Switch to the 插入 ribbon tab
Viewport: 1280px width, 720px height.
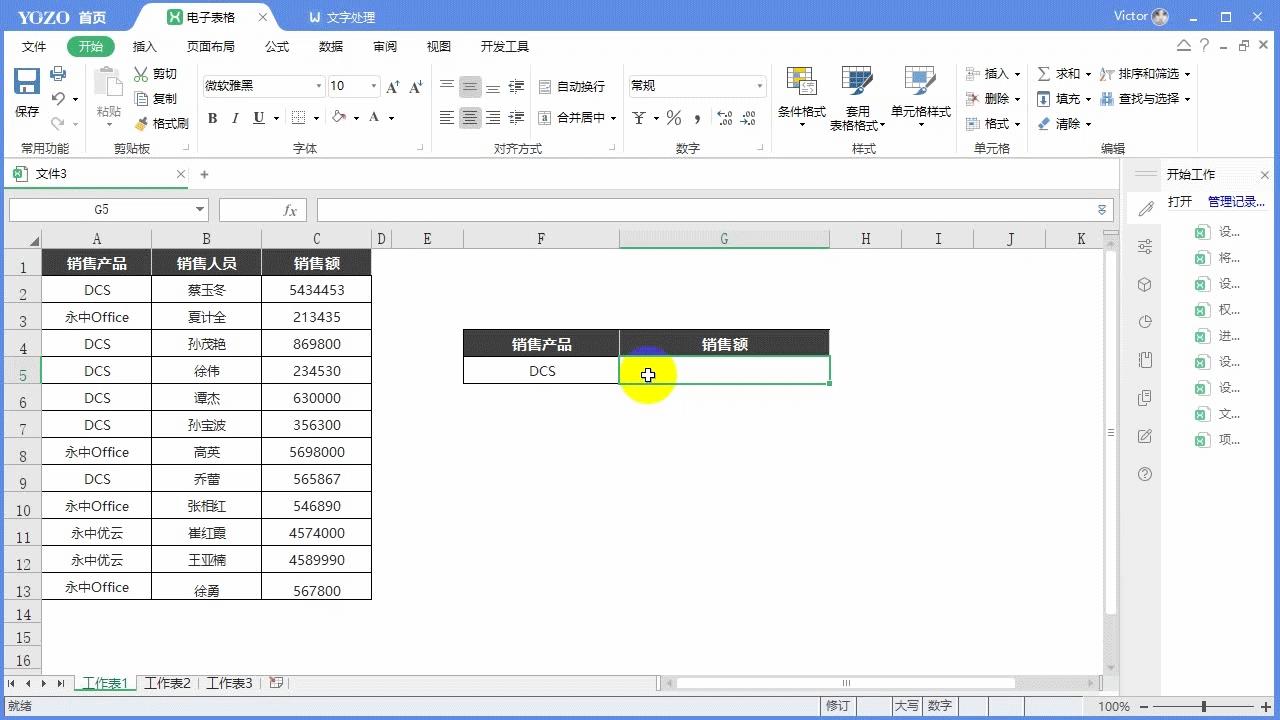(143, 46)
